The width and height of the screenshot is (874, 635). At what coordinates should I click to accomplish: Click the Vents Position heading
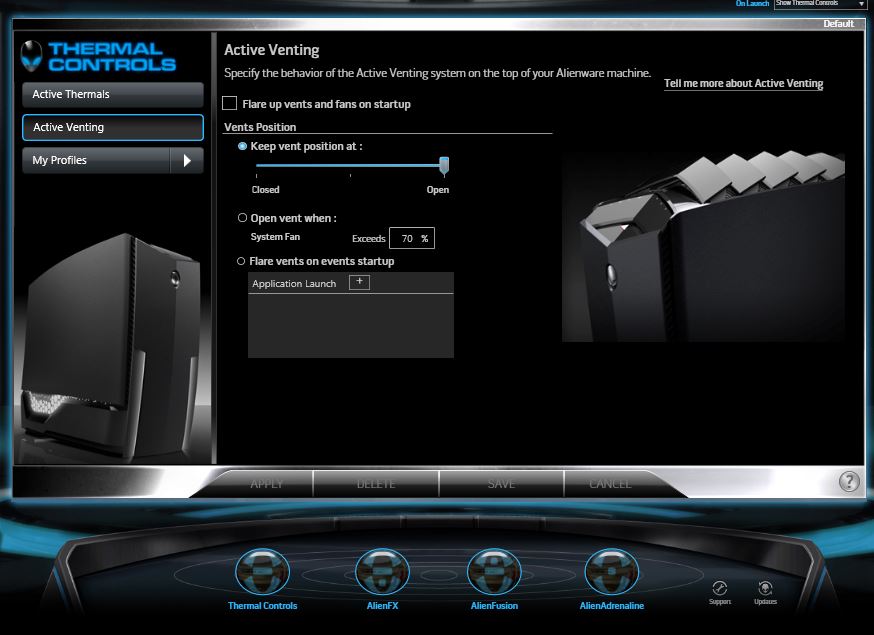(x=260, y=127)
